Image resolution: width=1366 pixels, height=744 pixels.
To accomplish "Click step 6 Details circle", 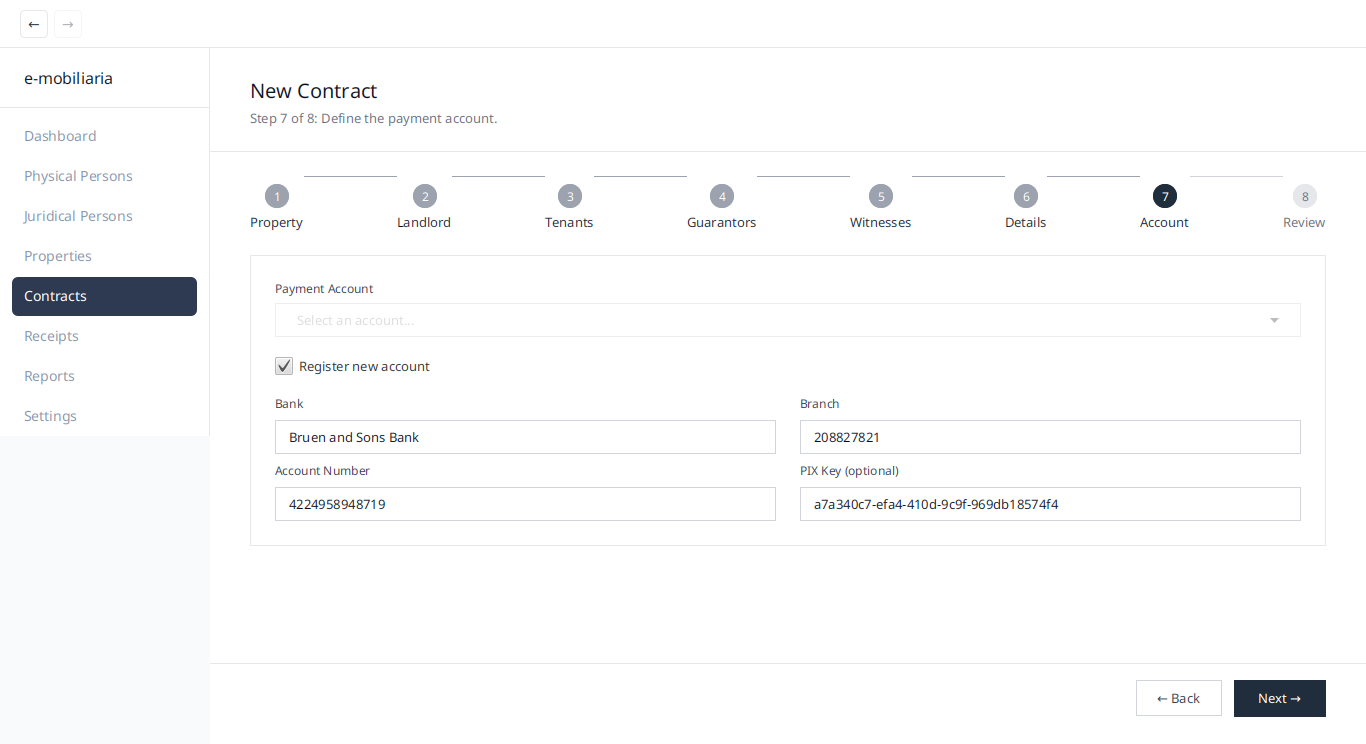I will [x=1026, y=196].
